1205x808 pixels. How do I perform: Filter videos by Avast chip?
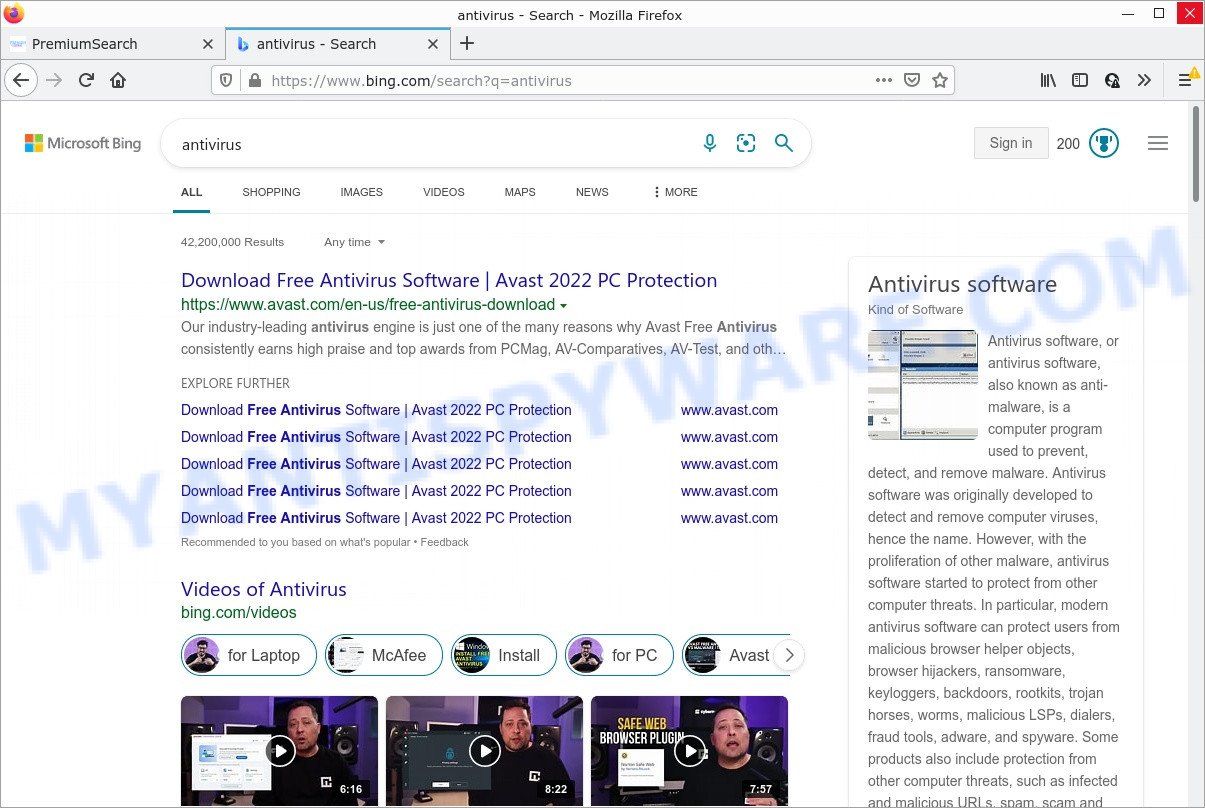point(736,655)
